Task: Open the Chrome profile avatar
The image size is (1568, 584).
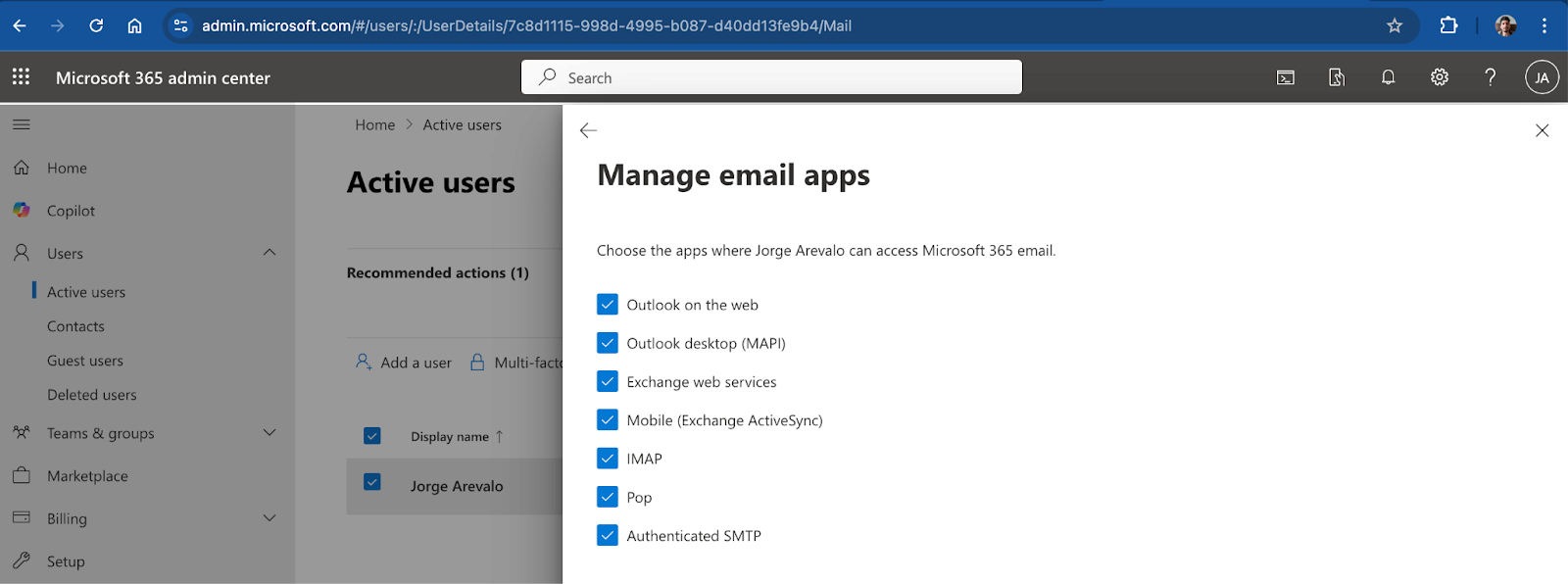Action: click(x=1505, y=25)
